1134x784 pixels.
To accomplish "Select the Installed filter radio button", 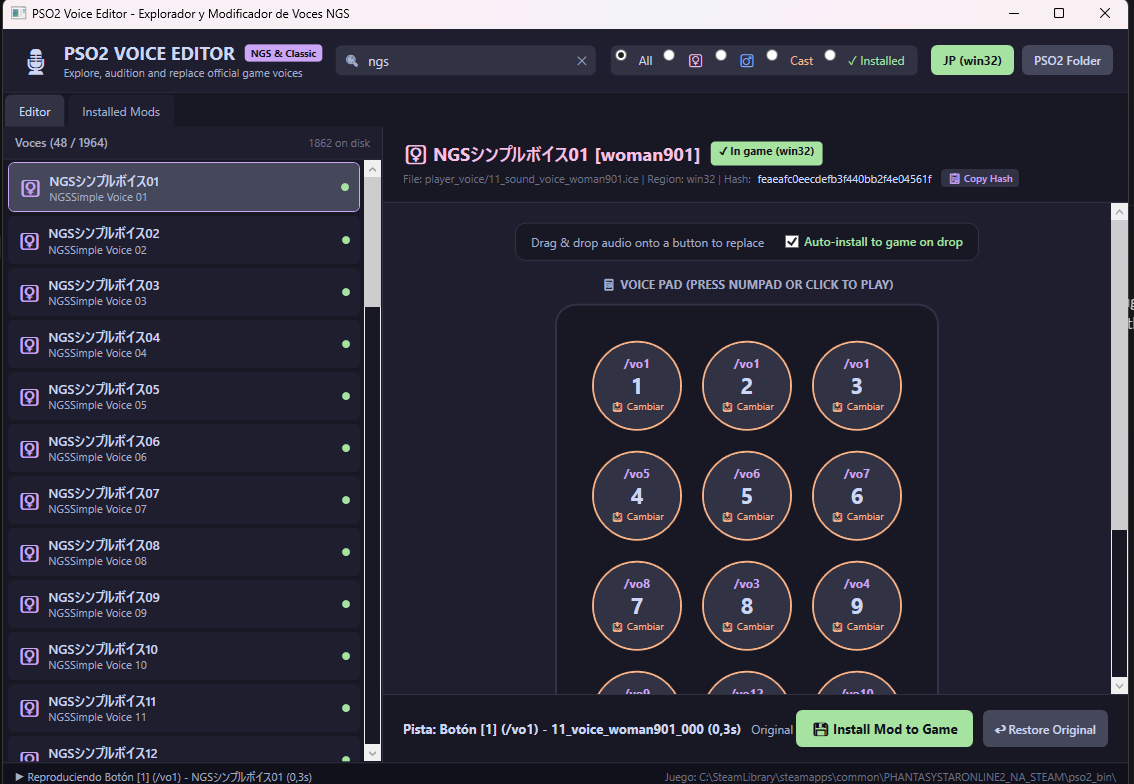I will click(830, 55).
